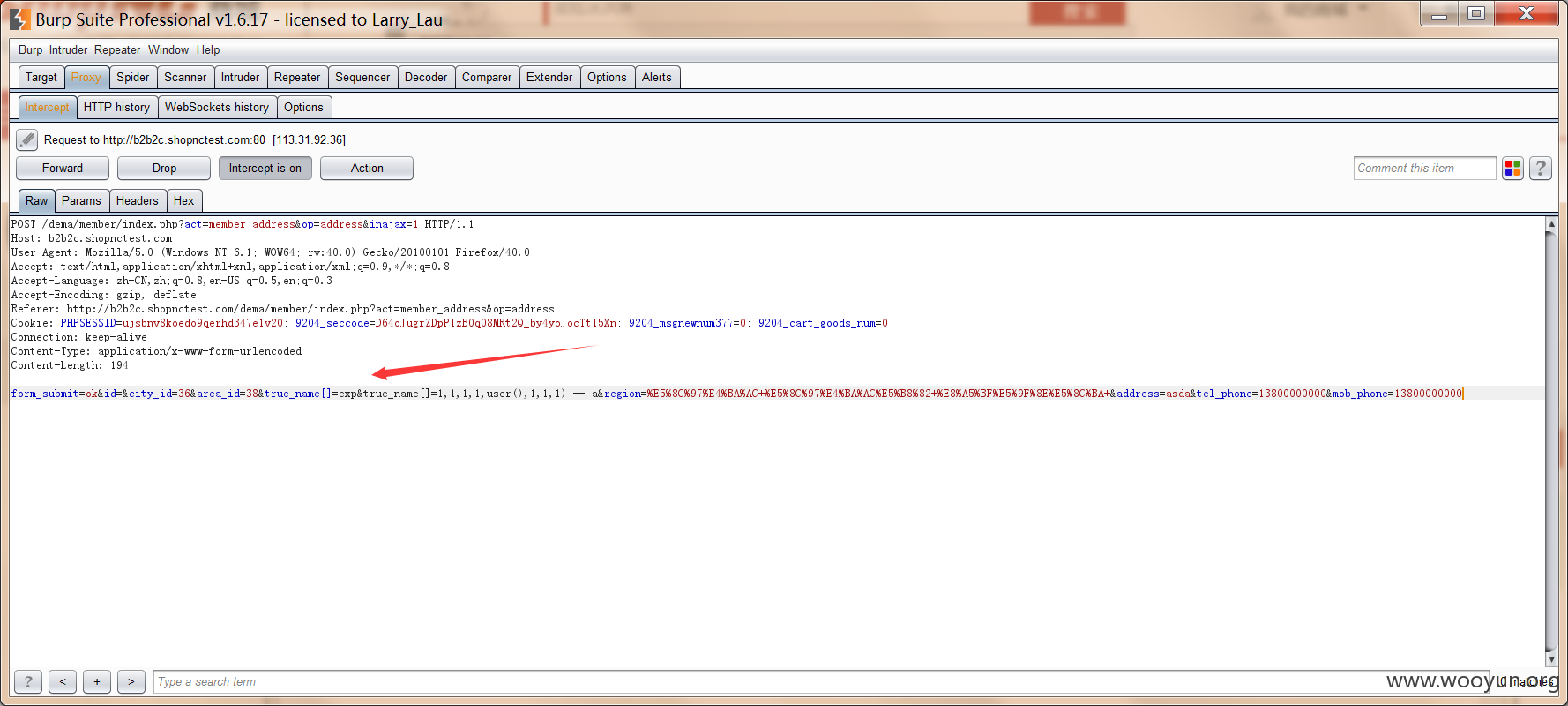Select the Raw request view tab

coord(37,200)
